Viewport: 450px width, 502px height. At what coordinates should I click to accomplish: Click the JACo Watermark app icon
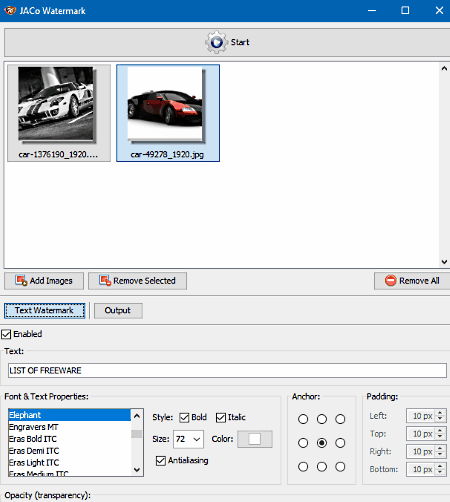coord(10,10)
